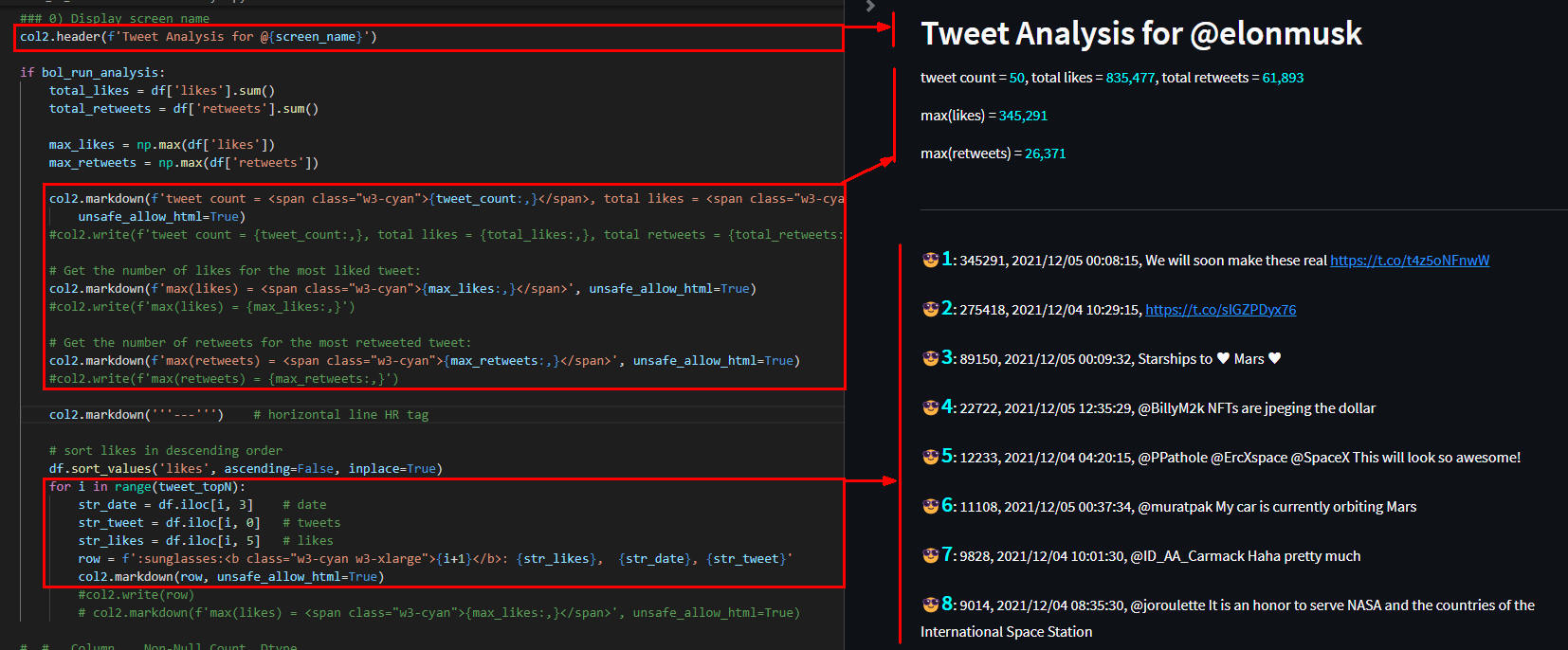This screenshot has width=1568, height=650.
Task: Click the code line 'str_date = df.iloc[i, 3]'
Action: tap(166, 505)
